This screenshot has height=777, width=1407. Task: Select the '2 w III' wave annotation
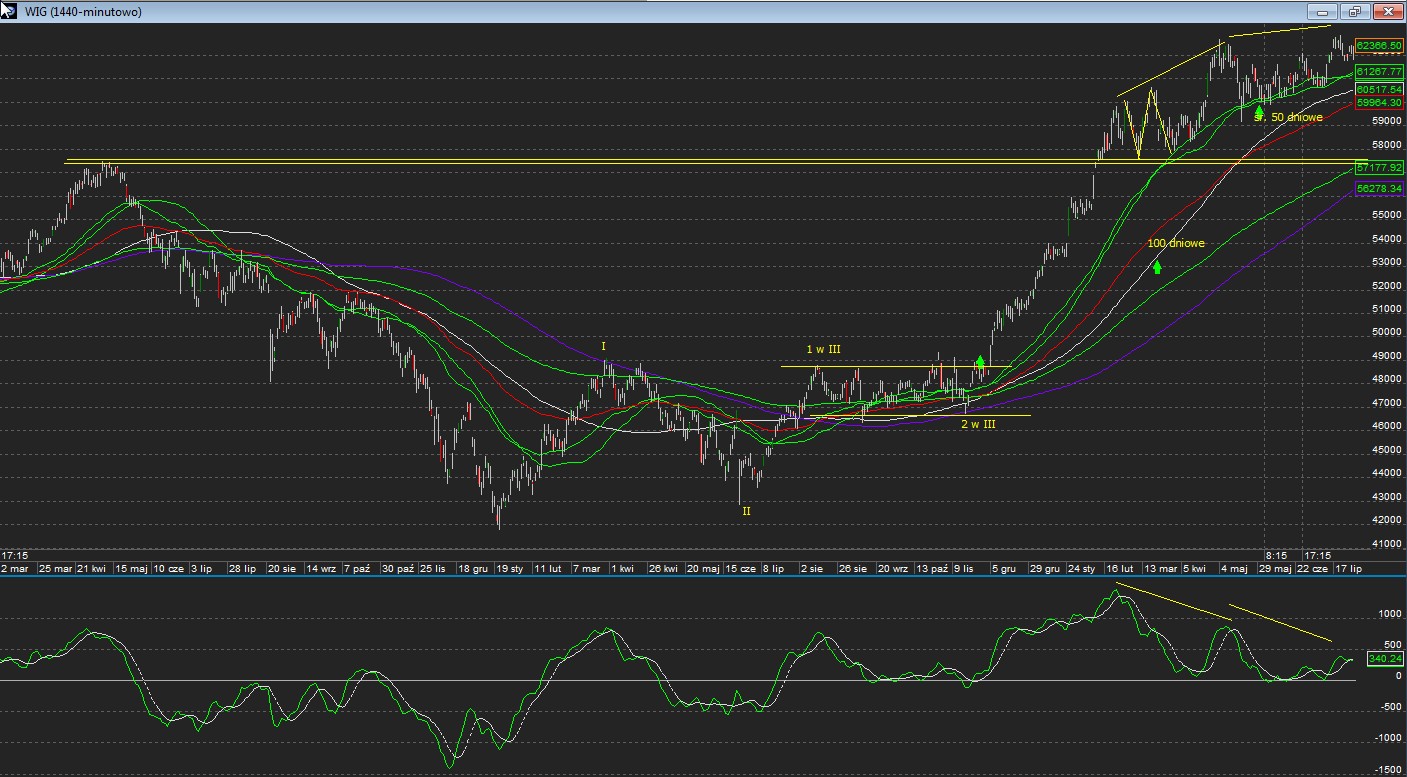(978, 425)
